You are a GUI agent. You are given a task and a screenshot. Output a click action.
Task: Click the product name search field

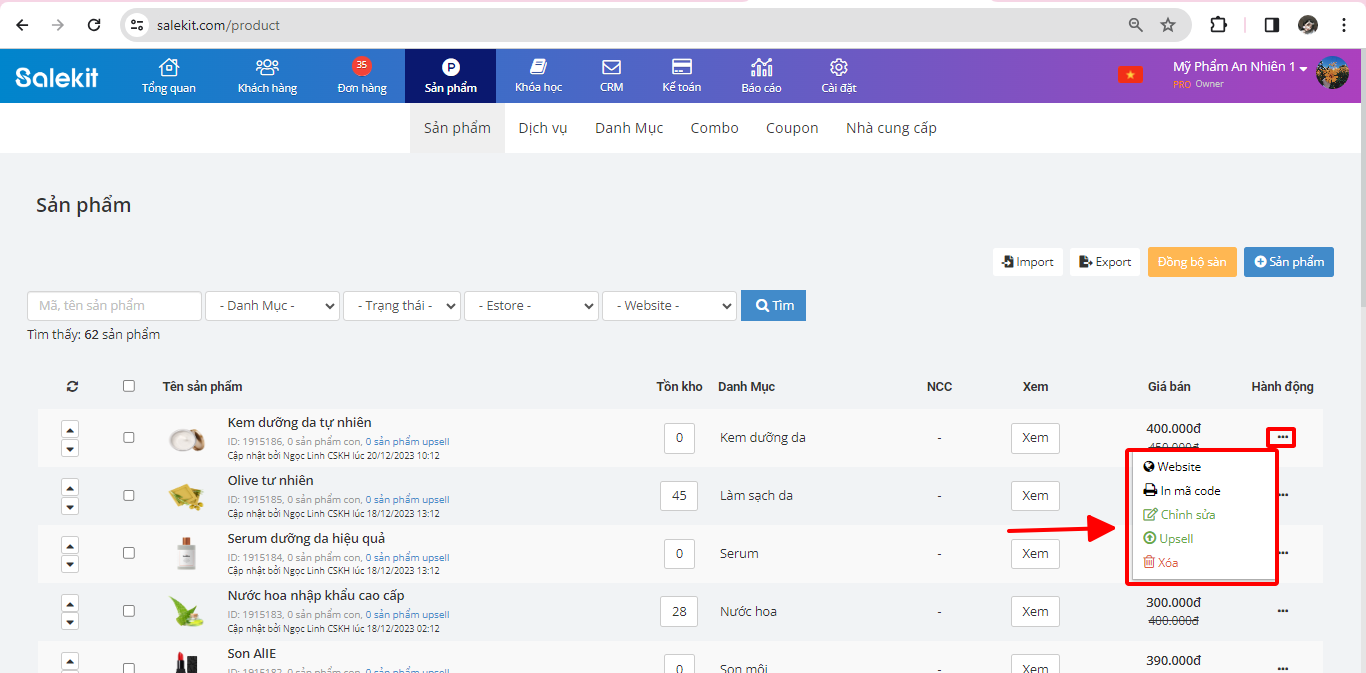(x=114, y=306)
